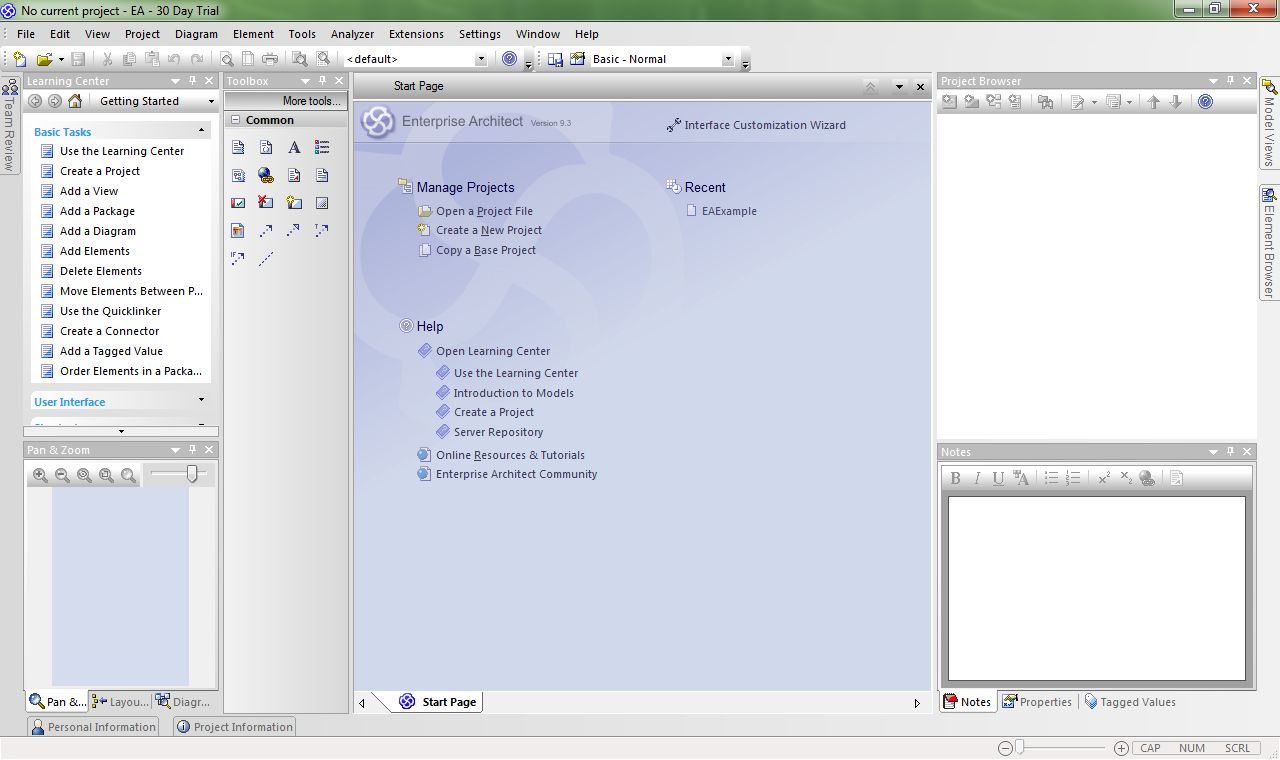
Task: Open the Analyzer menu
Action: click(x=352, y=34)
